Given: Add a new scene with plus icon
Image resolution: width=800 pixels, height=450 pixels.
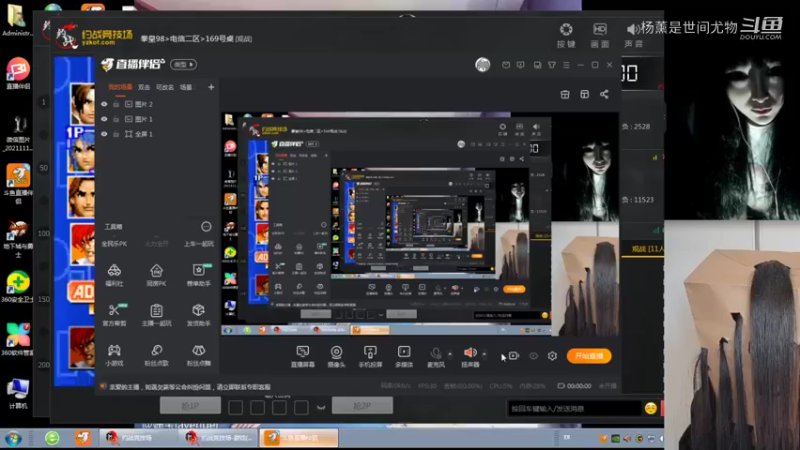Looking at the screenshot, I should pyautogui.click(x=211, y=87).
